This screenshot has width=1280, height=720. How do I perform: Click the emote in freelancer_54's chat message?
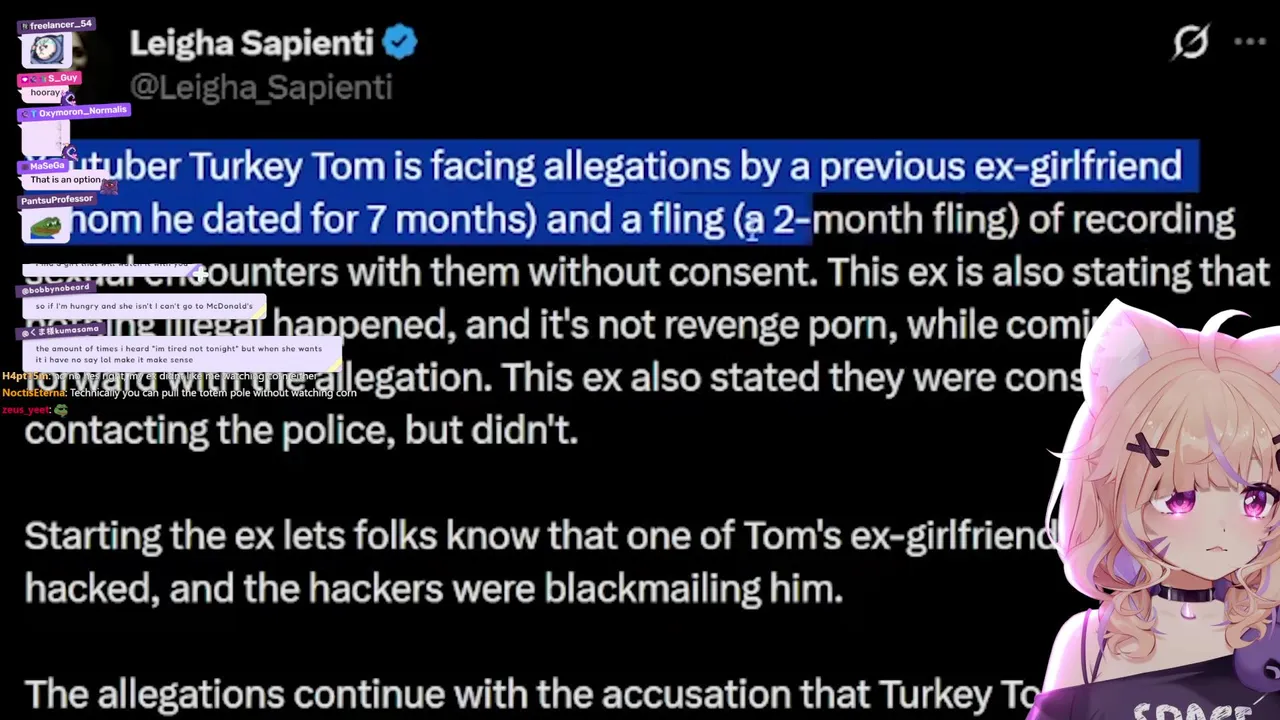click(46, 50)
